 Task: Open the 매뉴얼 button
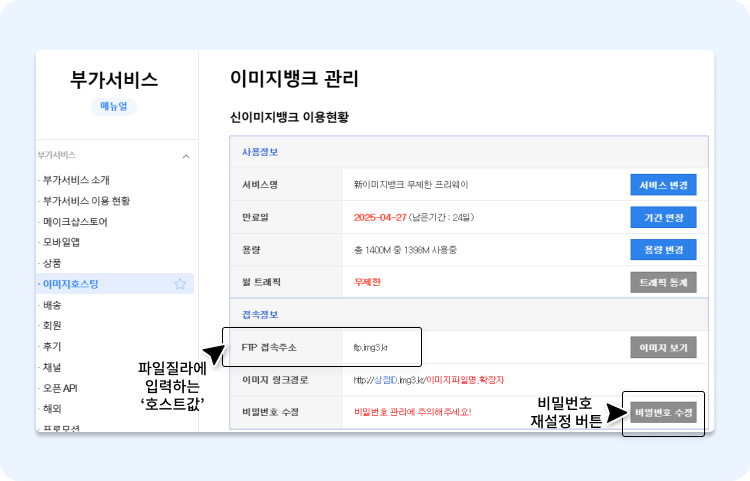pyautogui.click(x=114, y=106)
